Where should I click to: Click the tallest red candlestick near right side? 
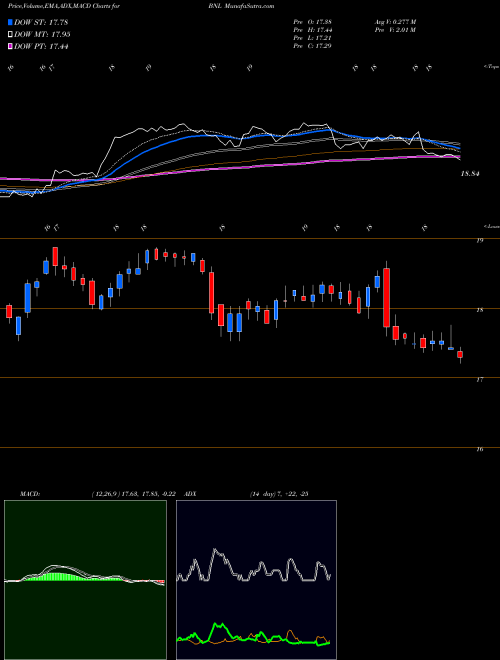(x=386, y=297)
